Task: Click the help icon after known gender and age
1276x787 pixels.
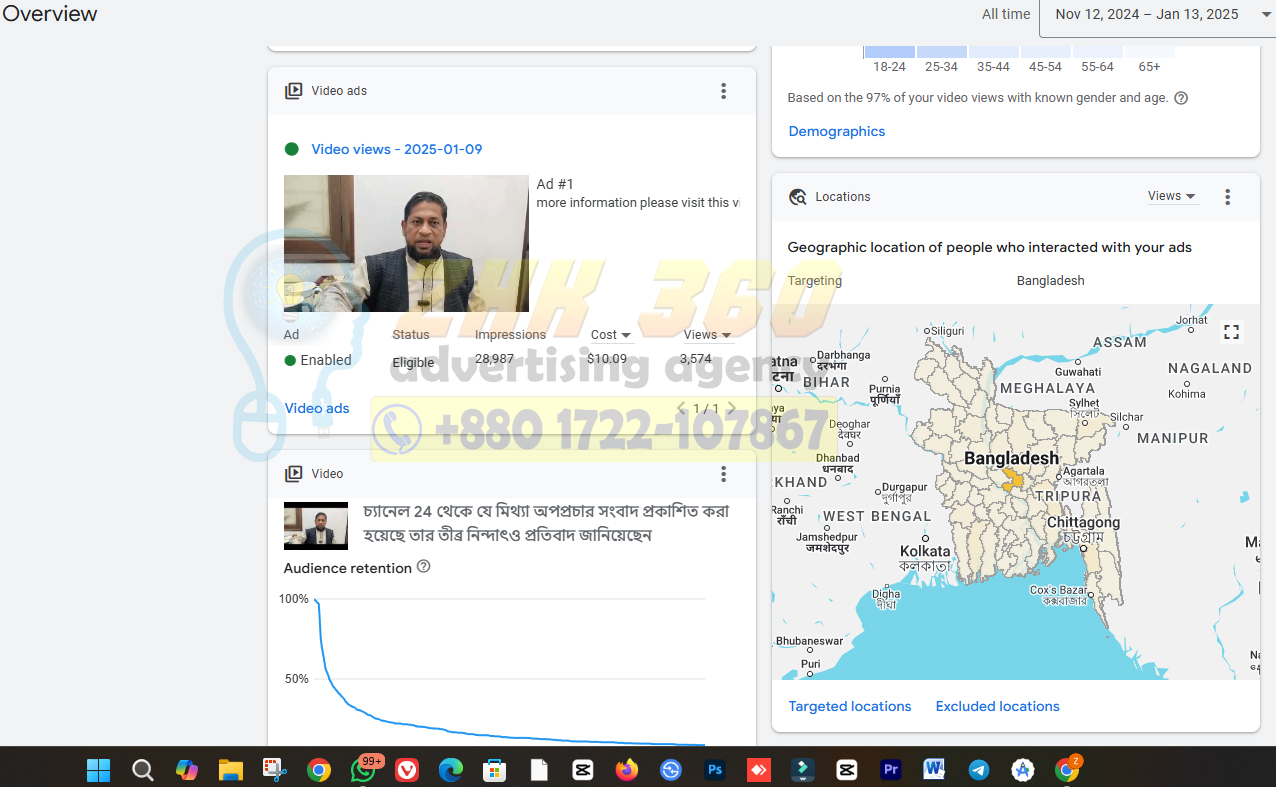Action: (x=1181, y=98)
